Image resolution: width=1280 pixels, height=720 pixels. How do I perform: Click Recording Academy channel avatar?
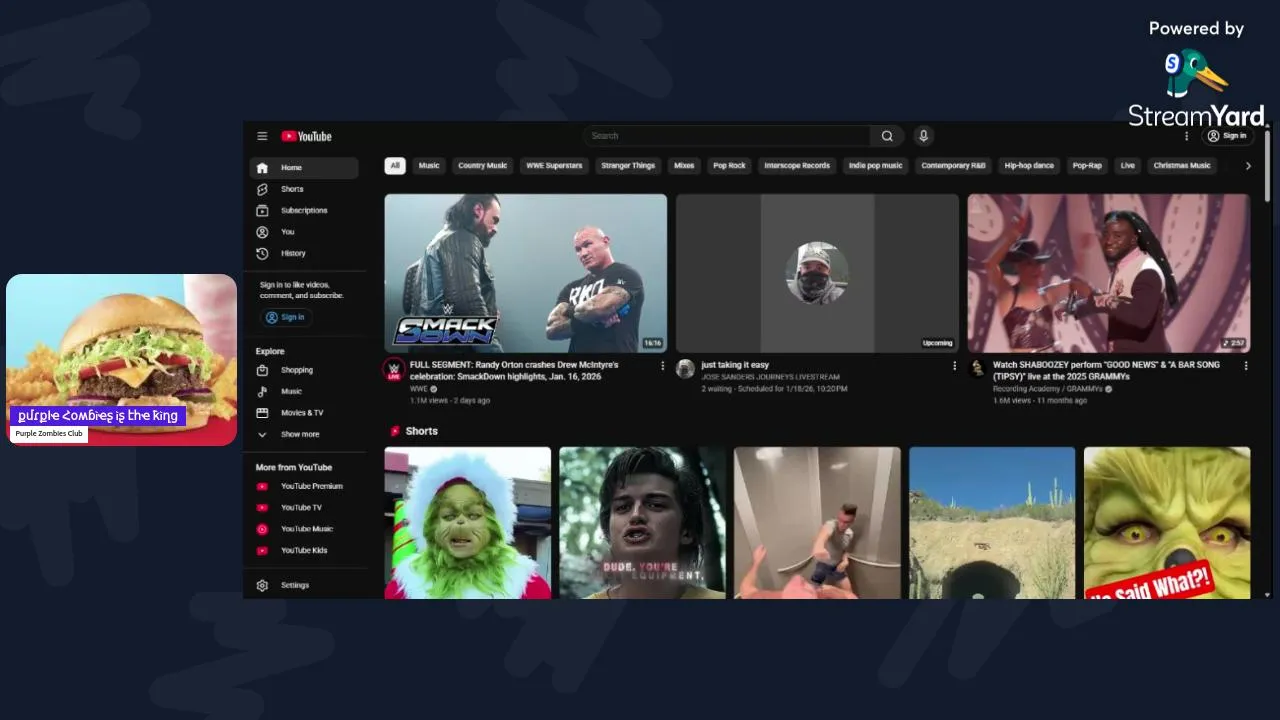point(977,369)
